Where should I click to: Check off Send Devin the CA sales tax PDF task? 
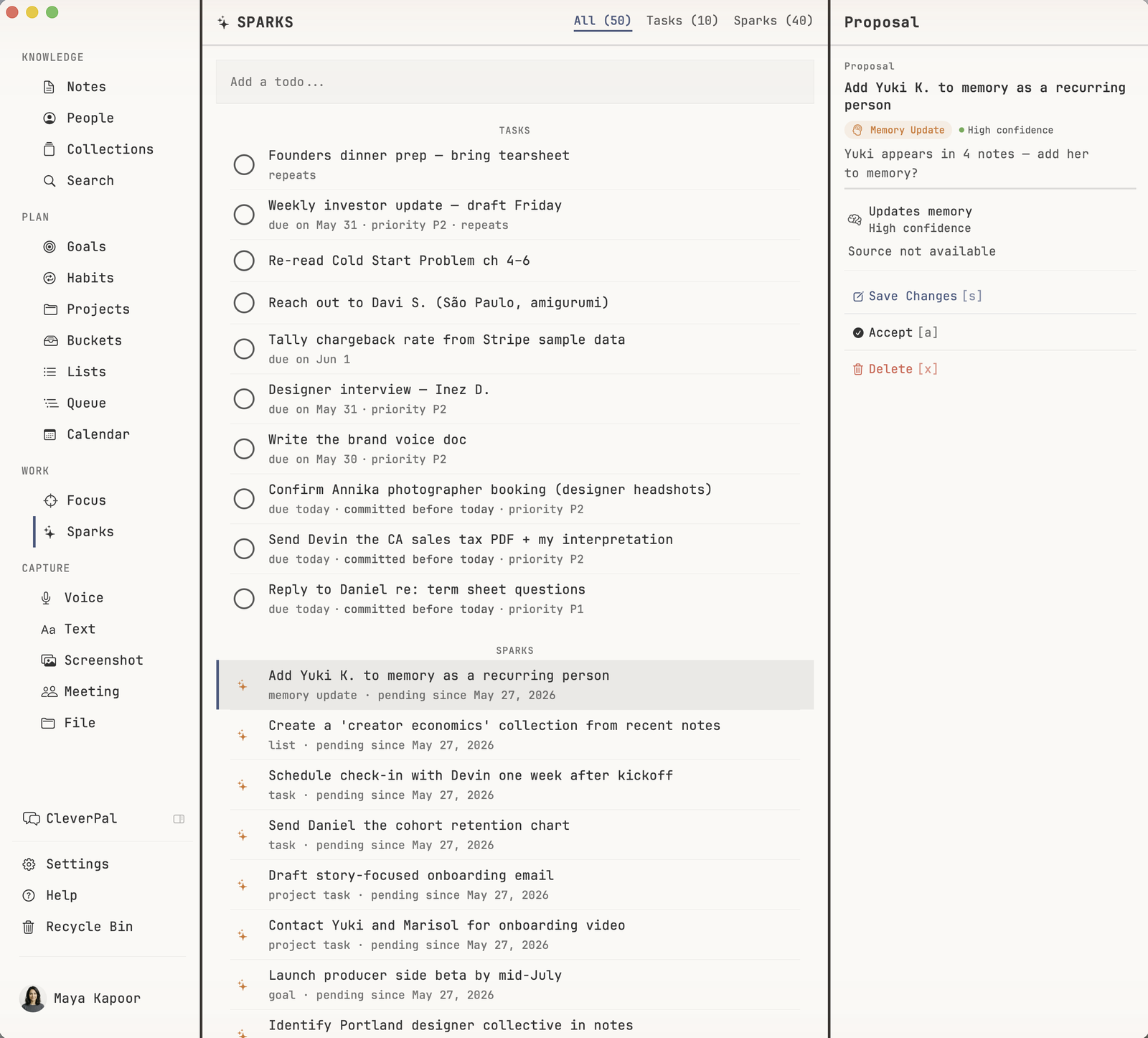[x=244, y=548]
